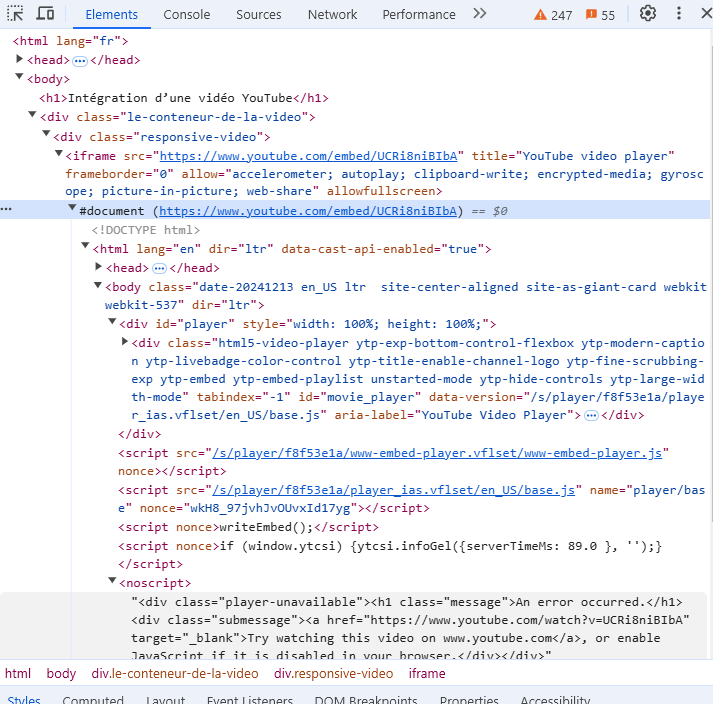Switch to the Network tab
Image resolution: width=713 pixels, height=704 pixels.
click(x=332, y=14)
